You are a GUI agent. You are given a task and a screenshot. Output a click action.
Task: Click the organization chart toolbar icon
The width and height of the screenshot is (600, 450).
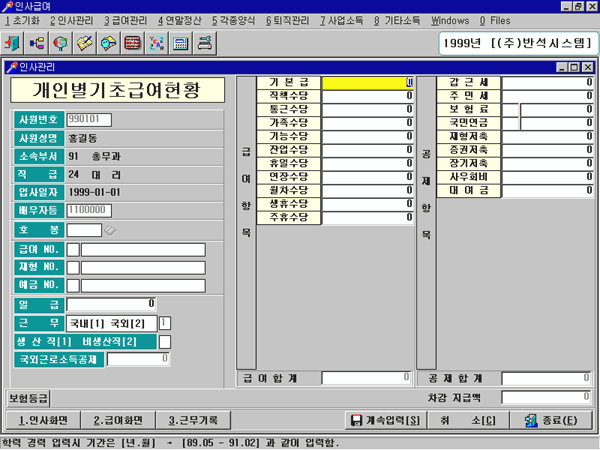coord(37,44)
